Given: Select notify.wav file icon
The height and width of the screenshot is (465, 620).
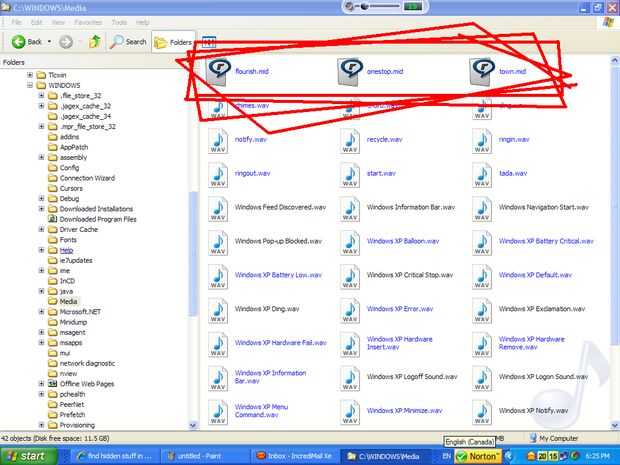Looking at the screenshot, I should click(218, 141).
